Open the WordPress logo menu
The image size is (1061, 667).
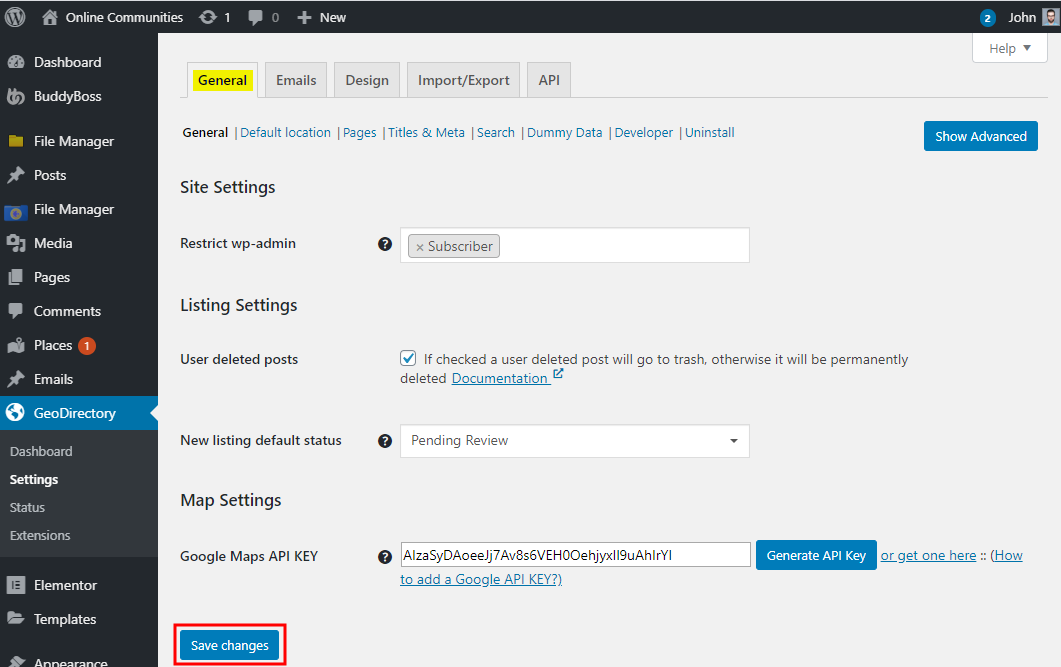[14, 16]
